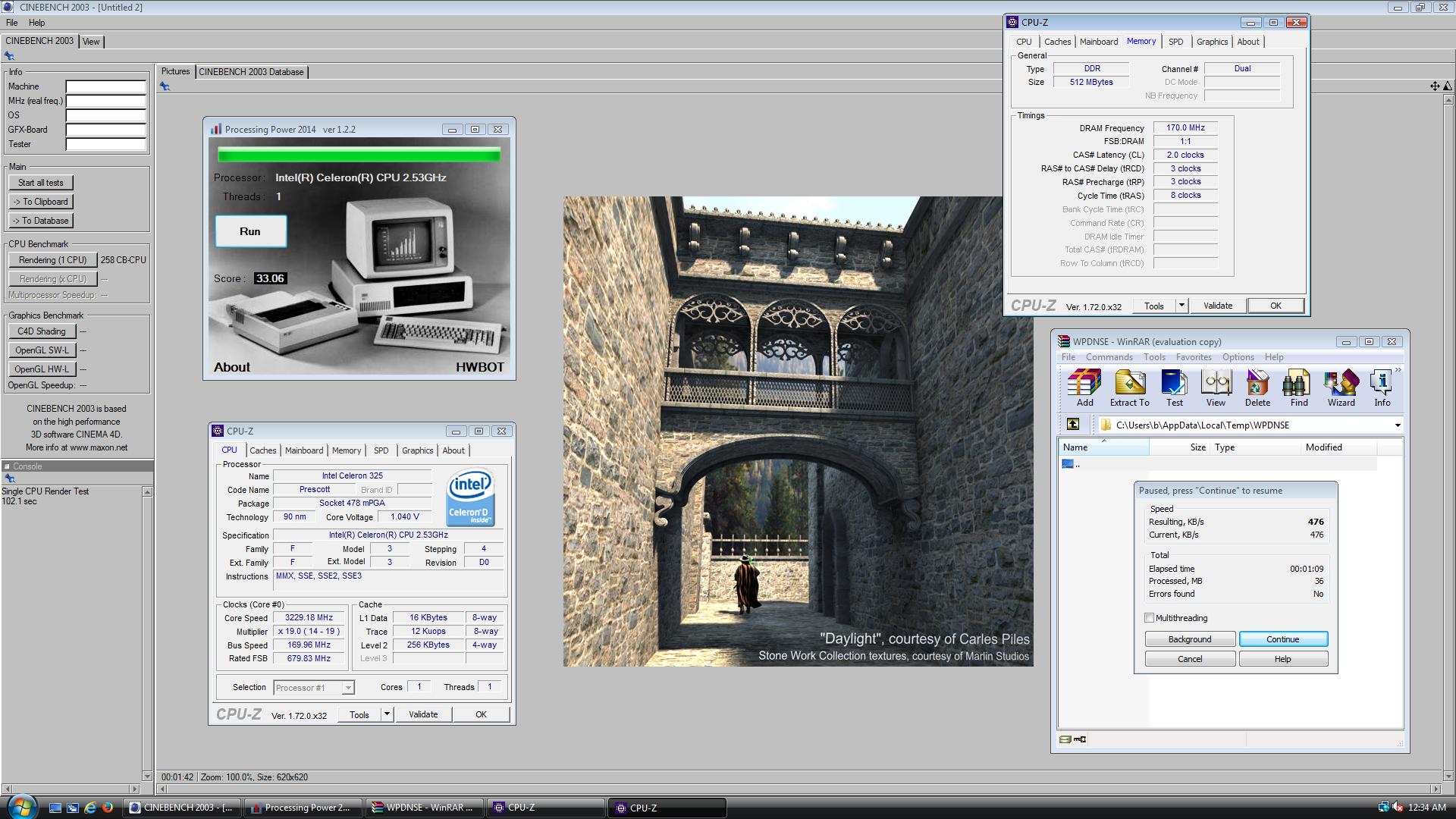Click WinRAR Find binoculars icon
Viewport: 1456px width, 819px height.
pos(1298,388)
